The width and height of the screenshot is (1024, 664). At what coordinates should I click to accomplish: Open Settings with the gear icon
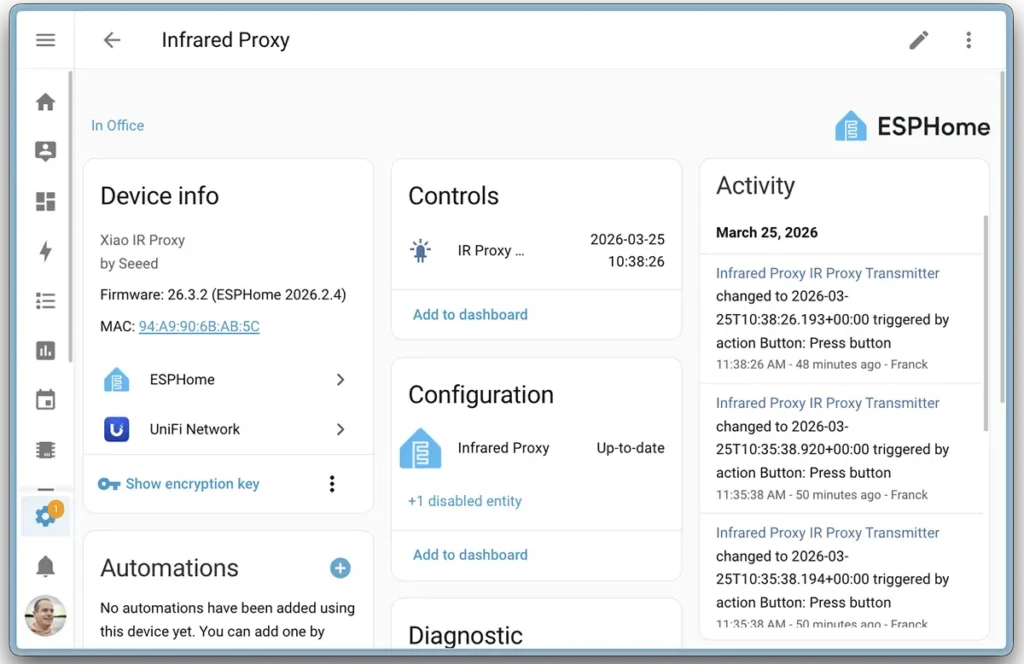[x=46, y=516]
